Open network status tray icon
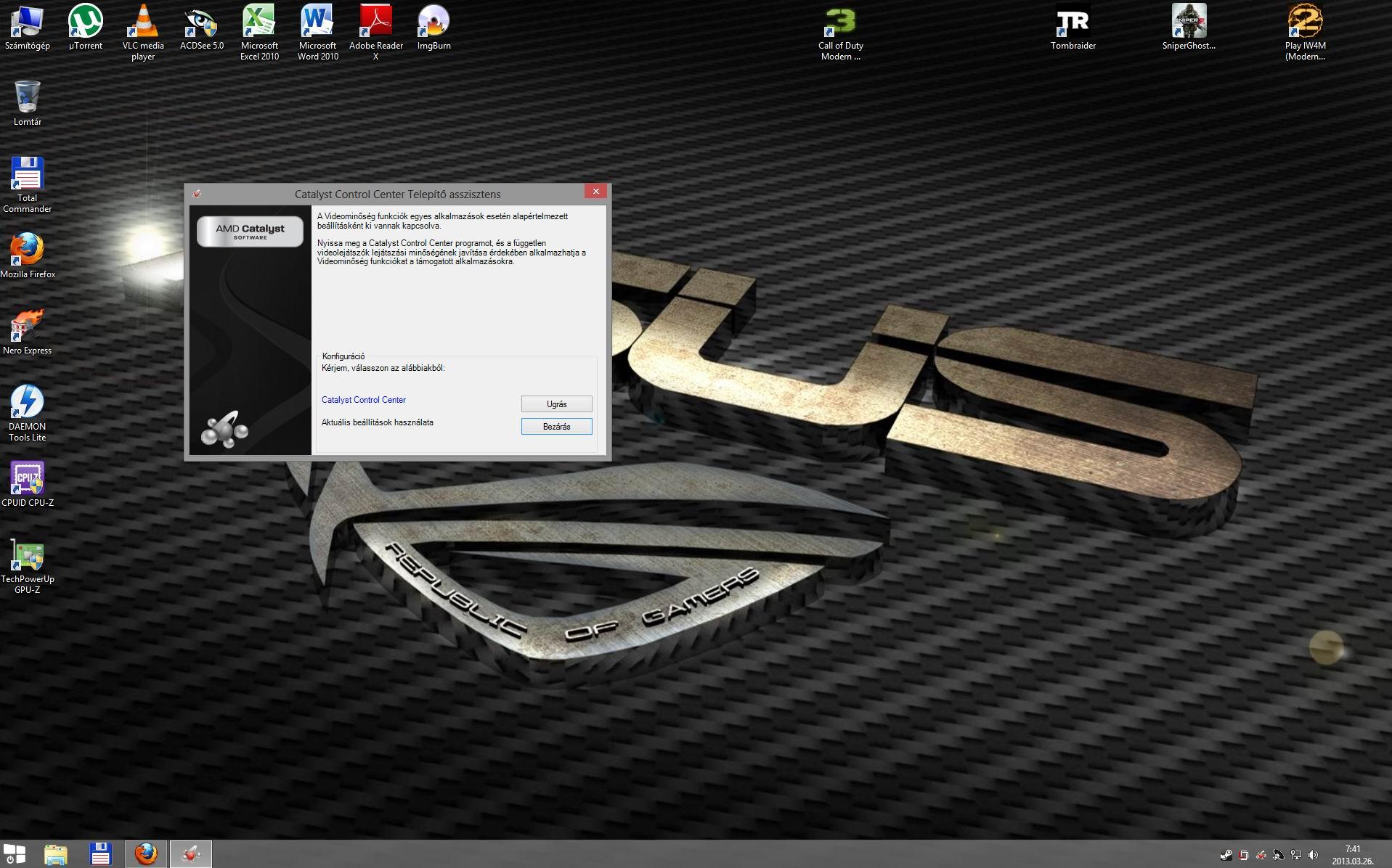Screen dimensions: 1392x868 1295,855
